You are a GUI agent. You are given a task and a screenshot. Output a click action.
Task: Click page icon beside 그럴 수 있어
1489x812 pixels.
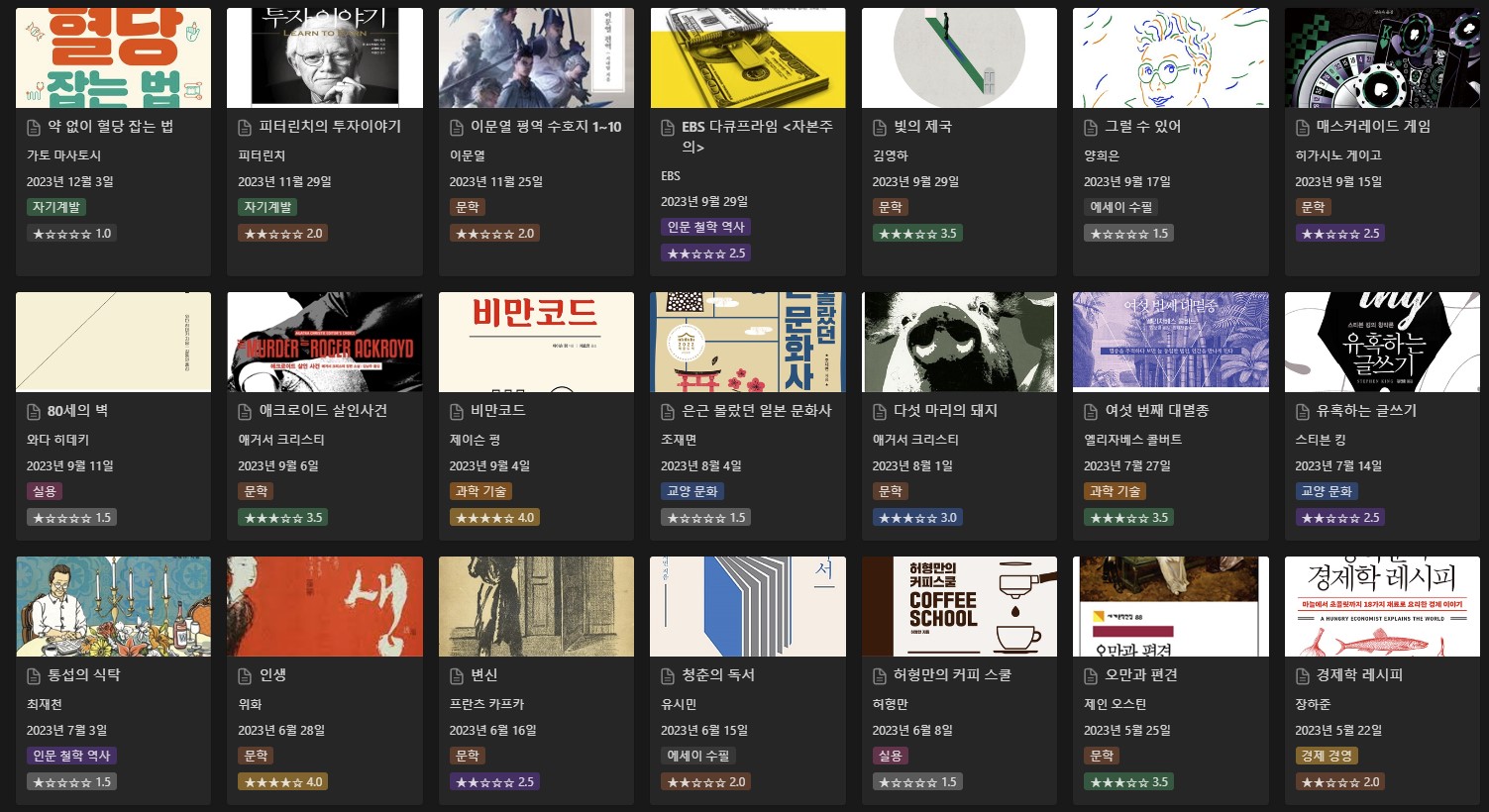[x=1091, y=127]
